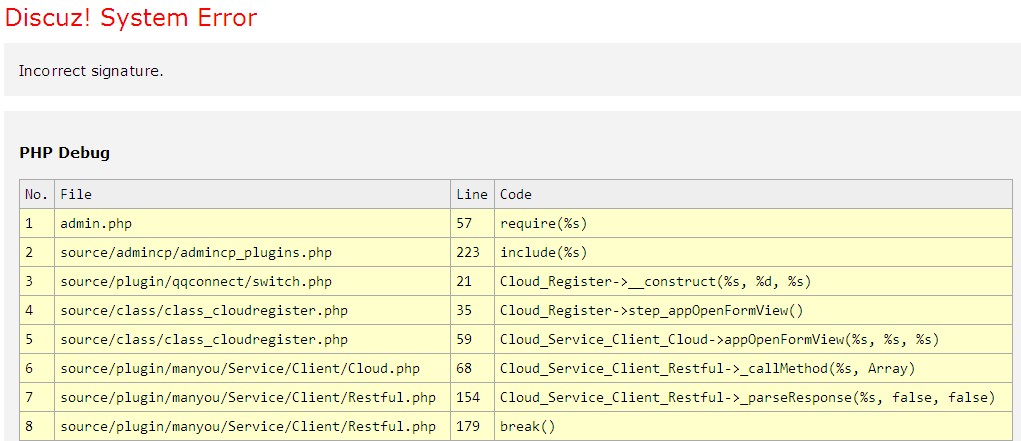The width and height of the screenshot is (1021, 441).
Task: Click the admin.php file cell
Action: pyautogui.click(x=253, y=223)
